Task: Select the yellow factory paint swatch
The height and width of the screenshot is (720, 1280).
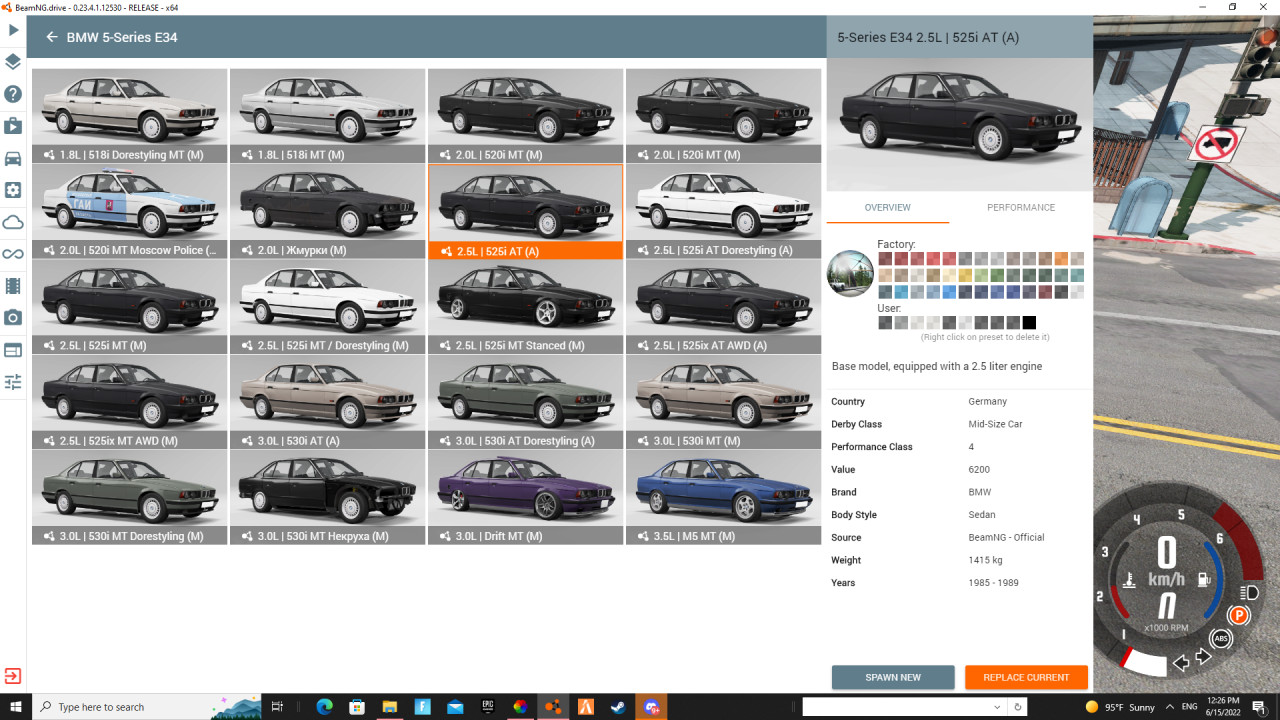Action: tap(965, 275)
